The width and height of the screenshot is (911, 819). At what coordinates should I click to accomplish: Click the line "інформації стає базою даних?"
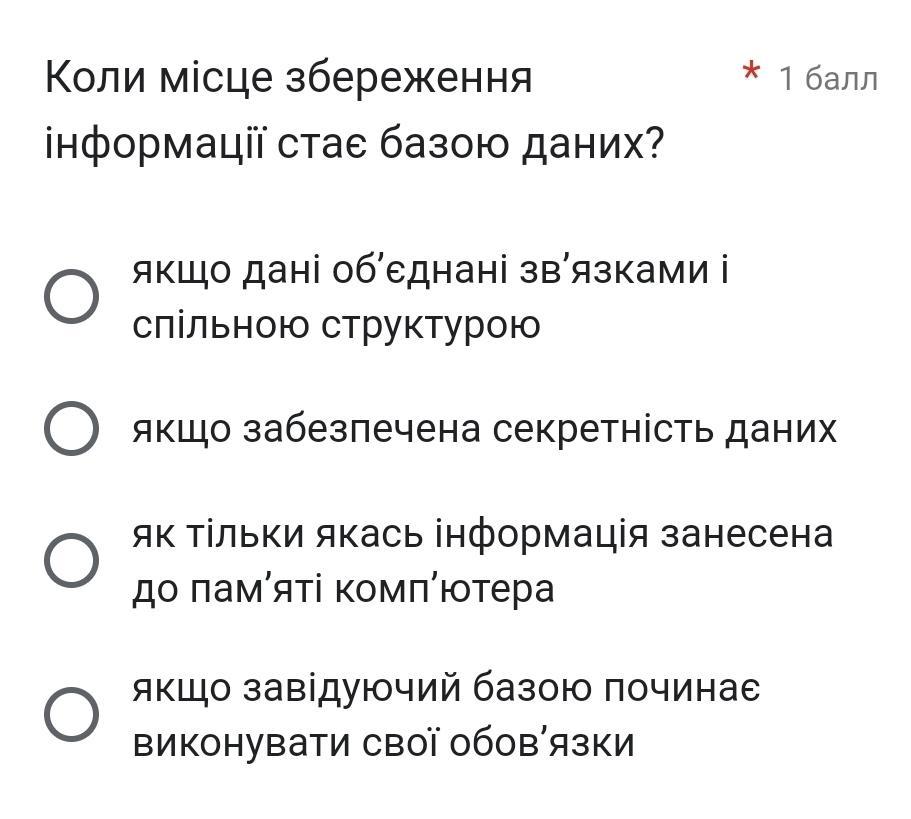coord(355,145)
